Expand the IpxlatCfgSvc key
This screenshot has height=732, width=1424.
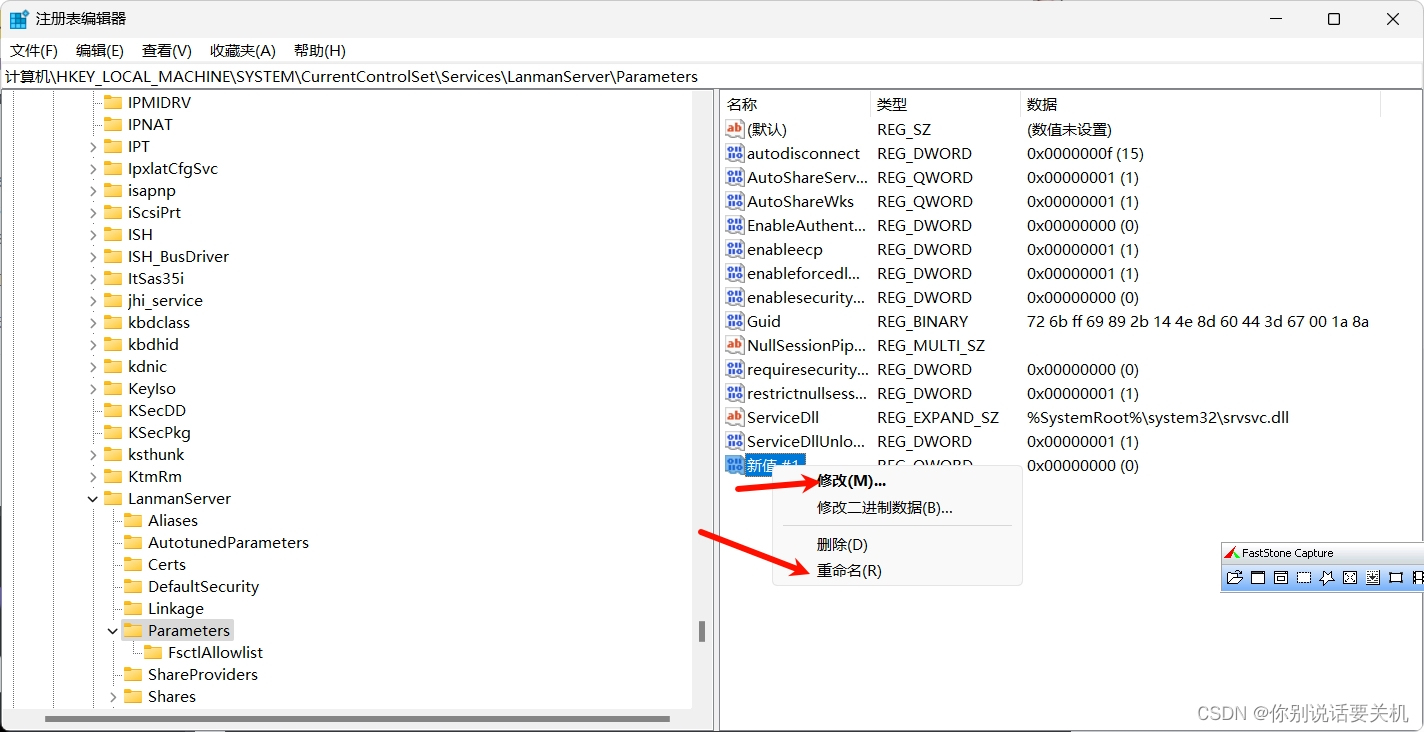click(93, 168)
